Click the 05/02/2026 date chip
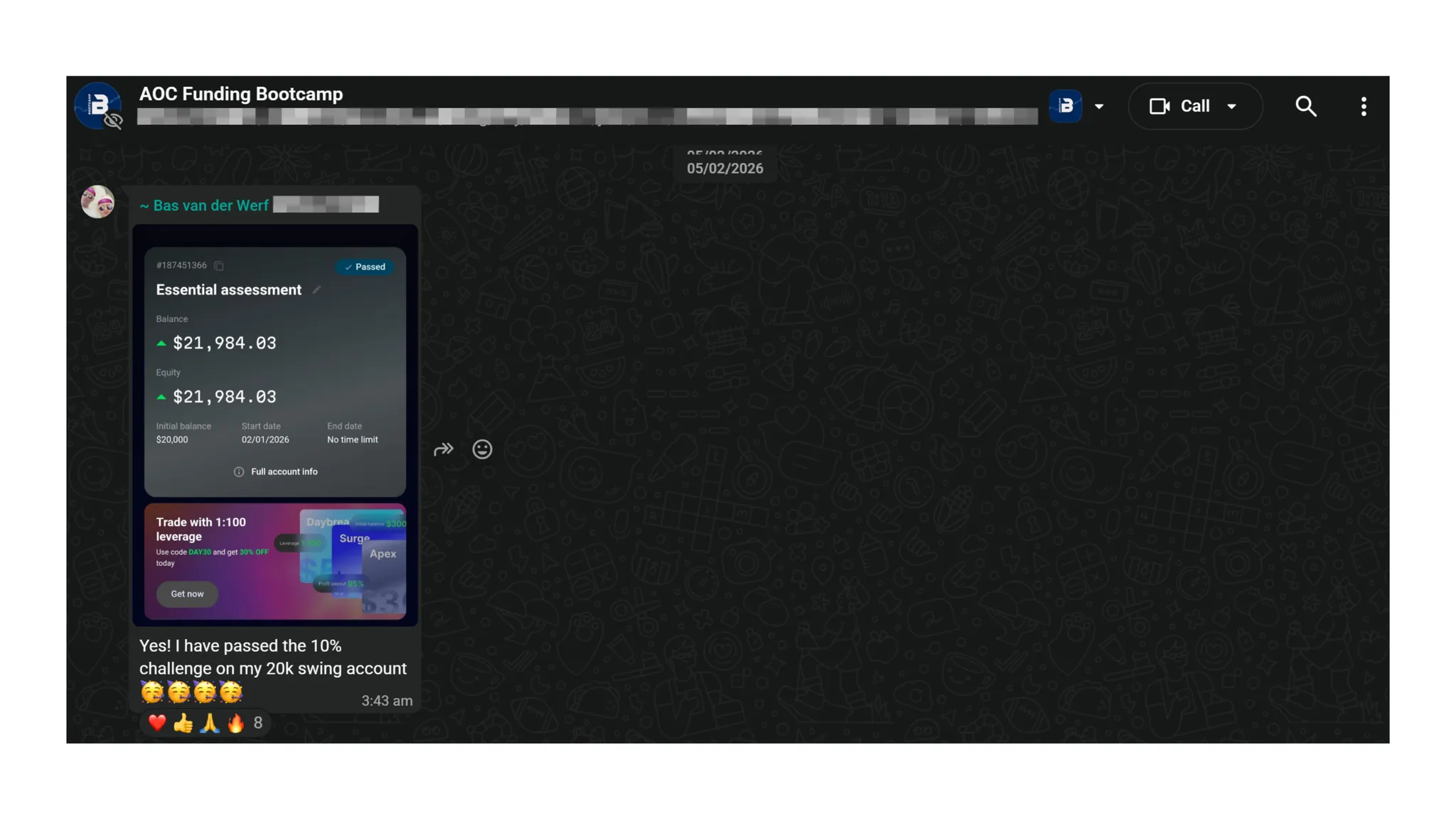Viewport: 1456px width, 819px height. (724, 168)
